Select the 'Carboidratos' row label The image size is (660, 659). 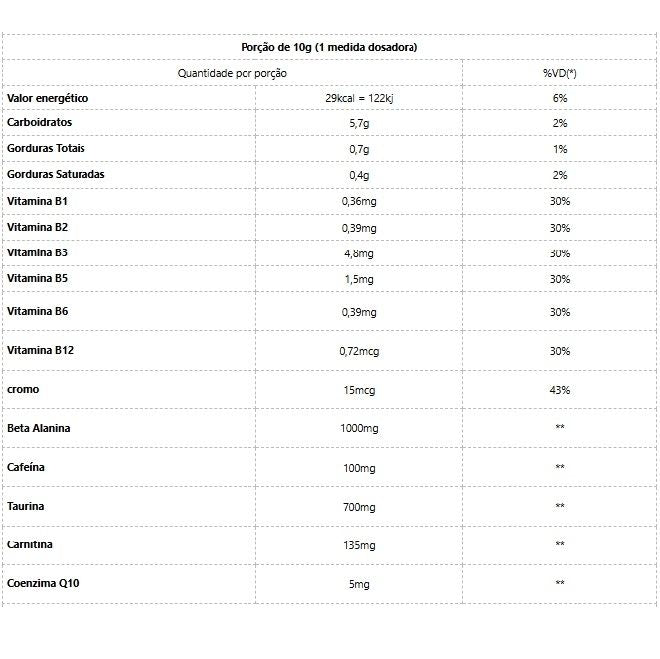(x=40, y=122)
